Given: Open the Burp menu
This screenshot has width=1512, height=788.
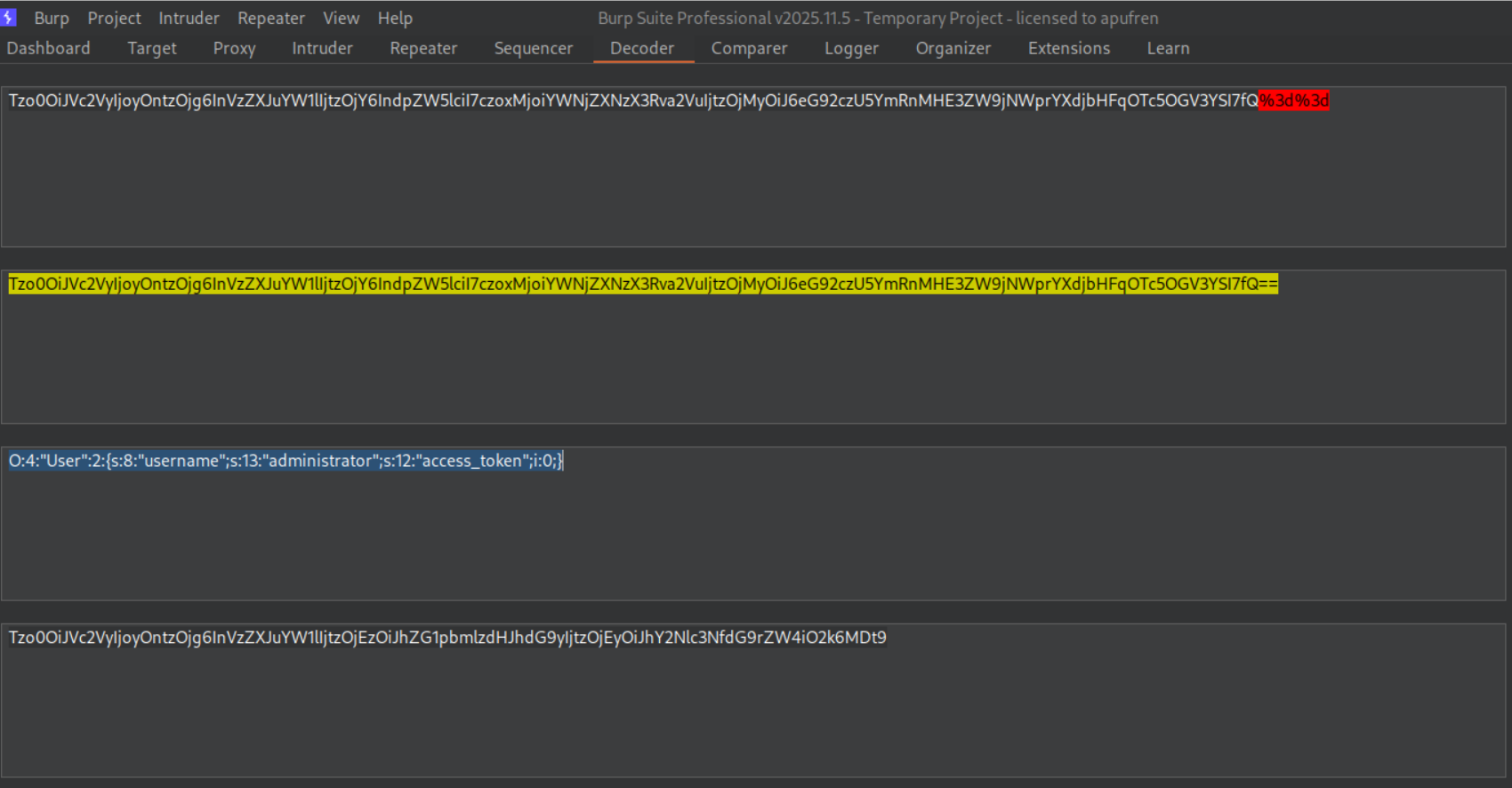Looking at the screenshot, I should [52, 18].
